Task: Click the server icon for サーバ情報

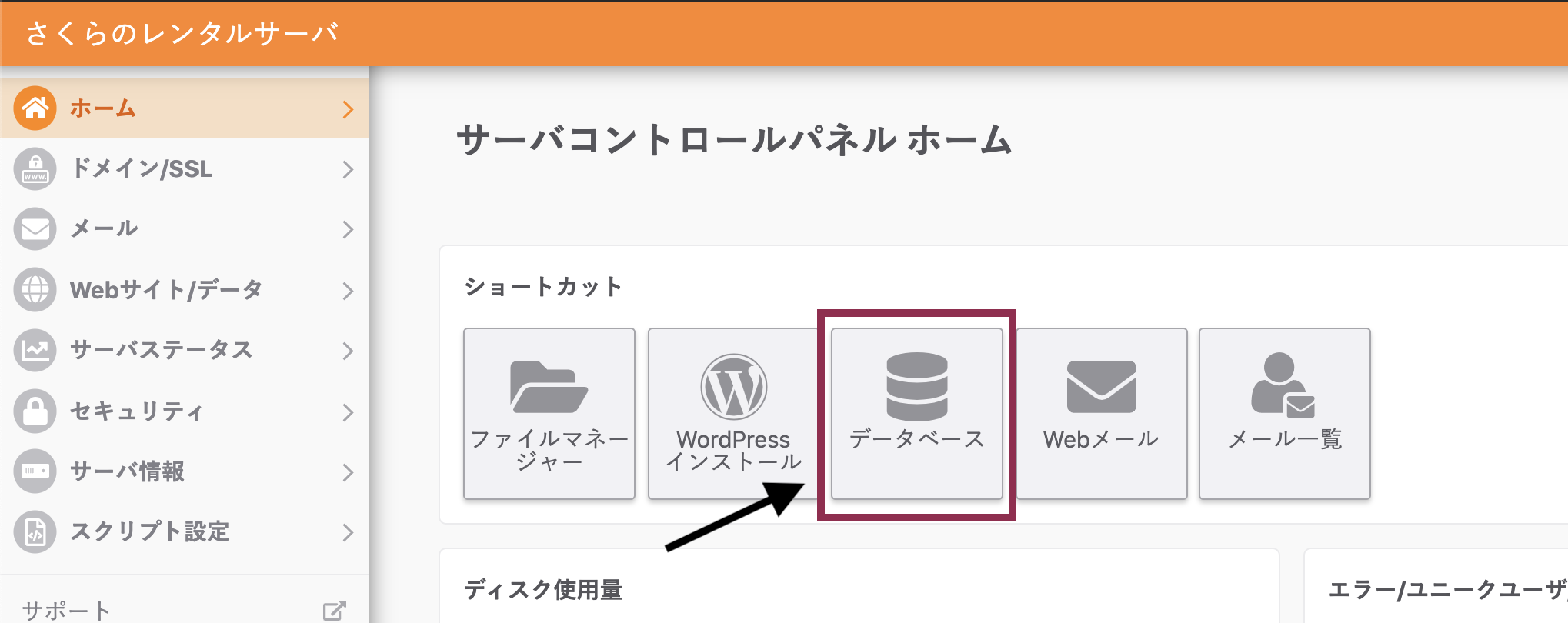Action: coord(35,471)
